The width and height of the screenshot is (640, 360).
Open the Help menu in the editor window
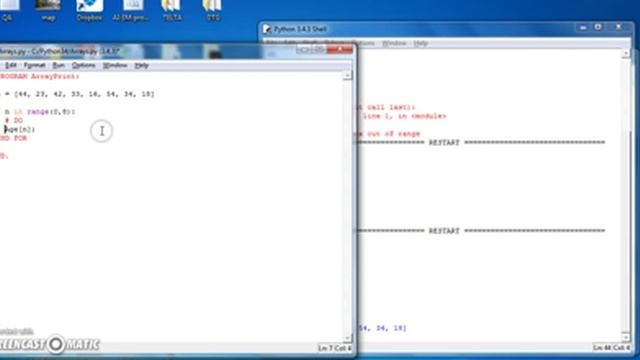141,65
